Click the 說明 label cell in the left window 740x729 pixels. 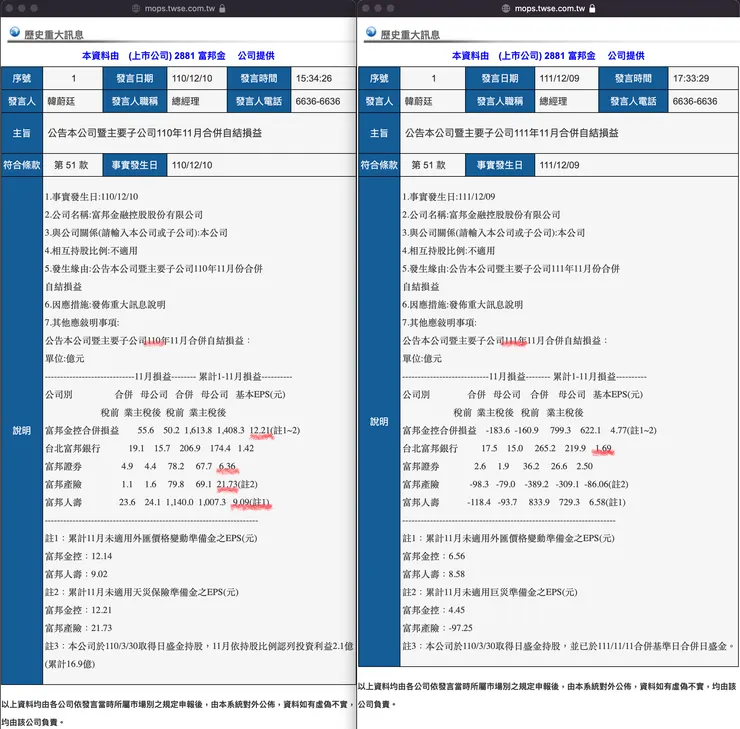(x=22, y=430)
